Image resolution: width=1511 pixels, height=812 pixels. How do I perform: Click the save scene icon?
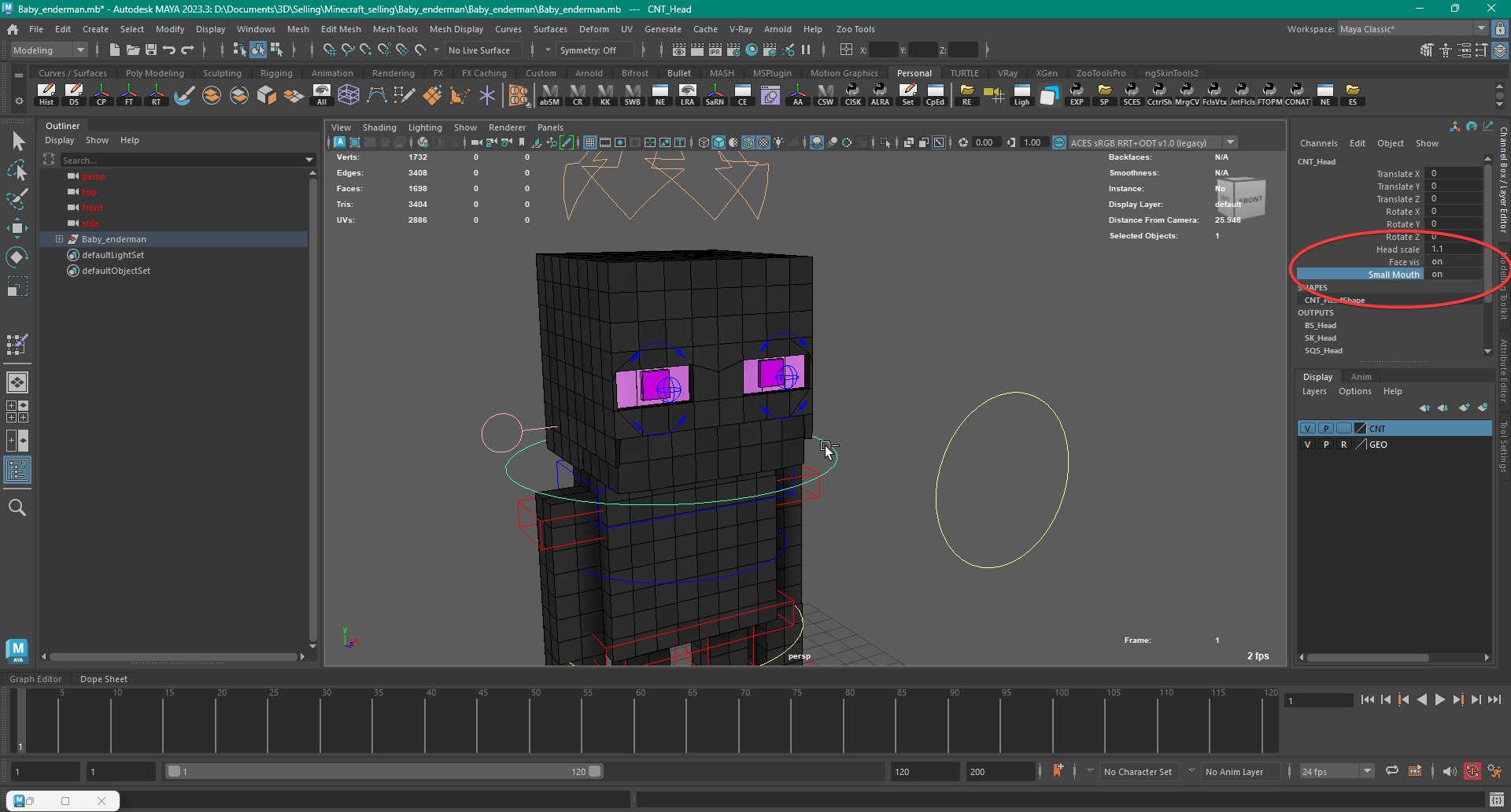pos(151,50)
